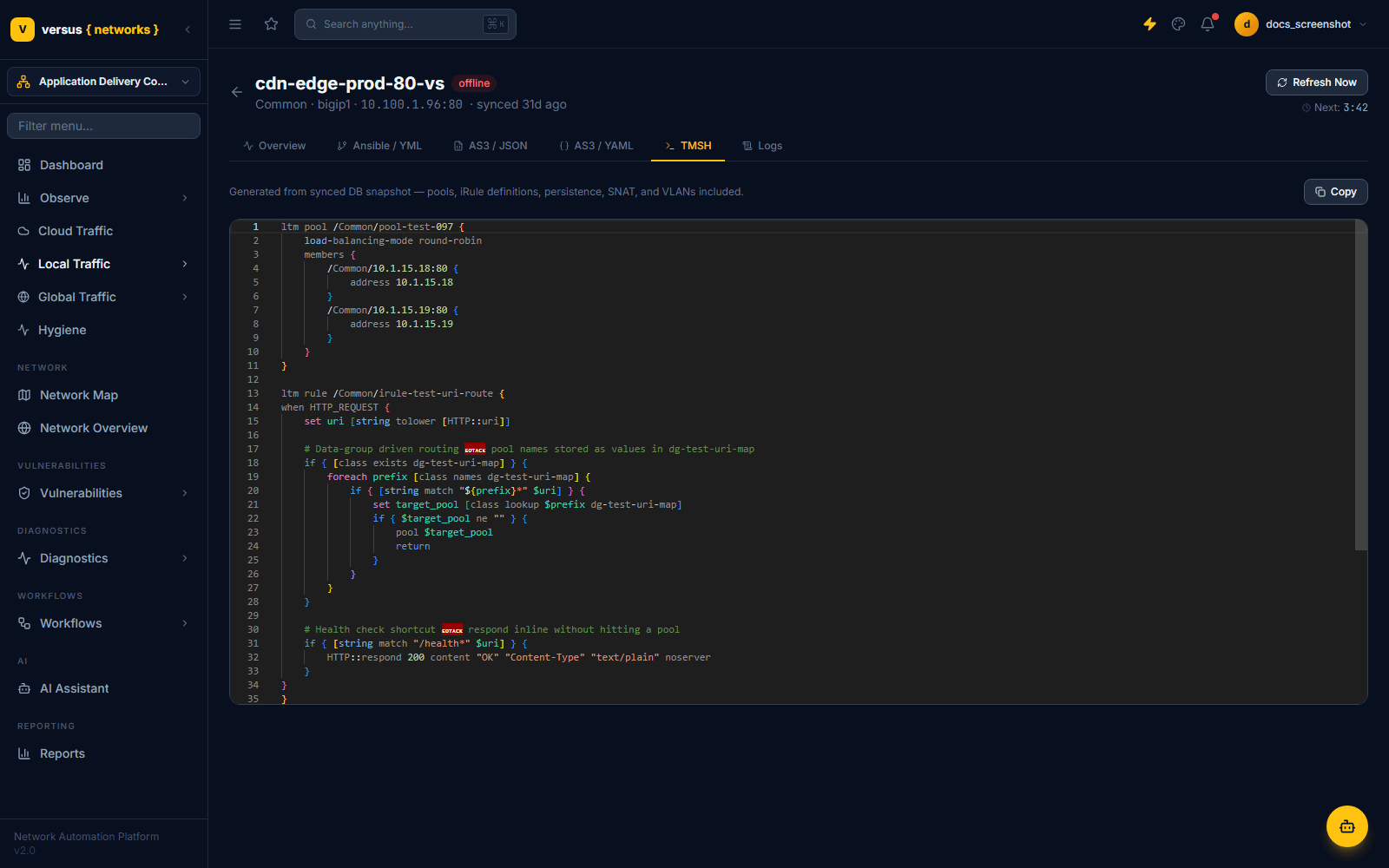Focus the Filter menu field
Screen dimensions: 1389x868
(x=103, y=126)
